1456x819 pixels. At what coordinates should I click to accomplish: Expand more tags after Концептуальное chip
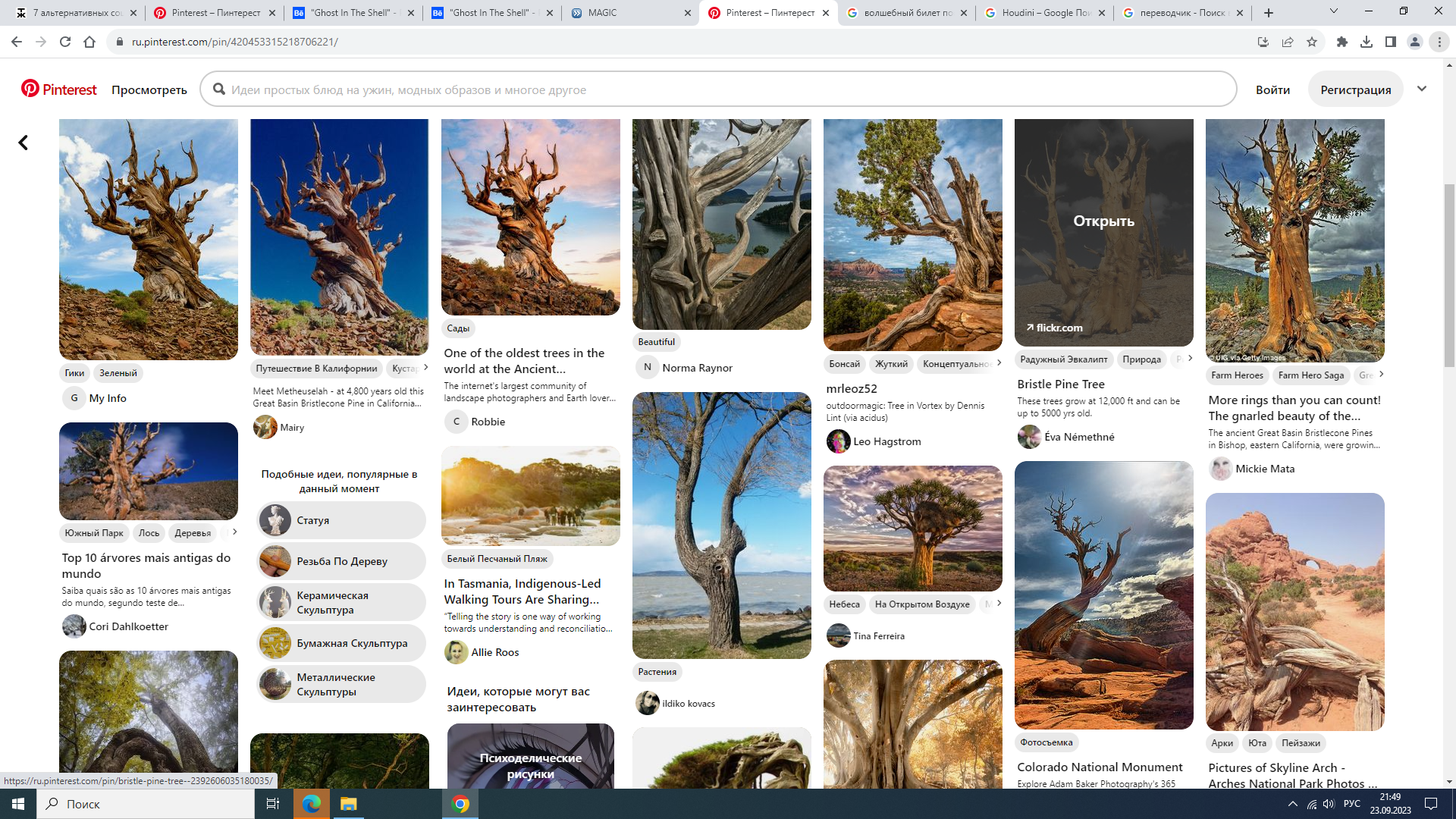(999, 363)
